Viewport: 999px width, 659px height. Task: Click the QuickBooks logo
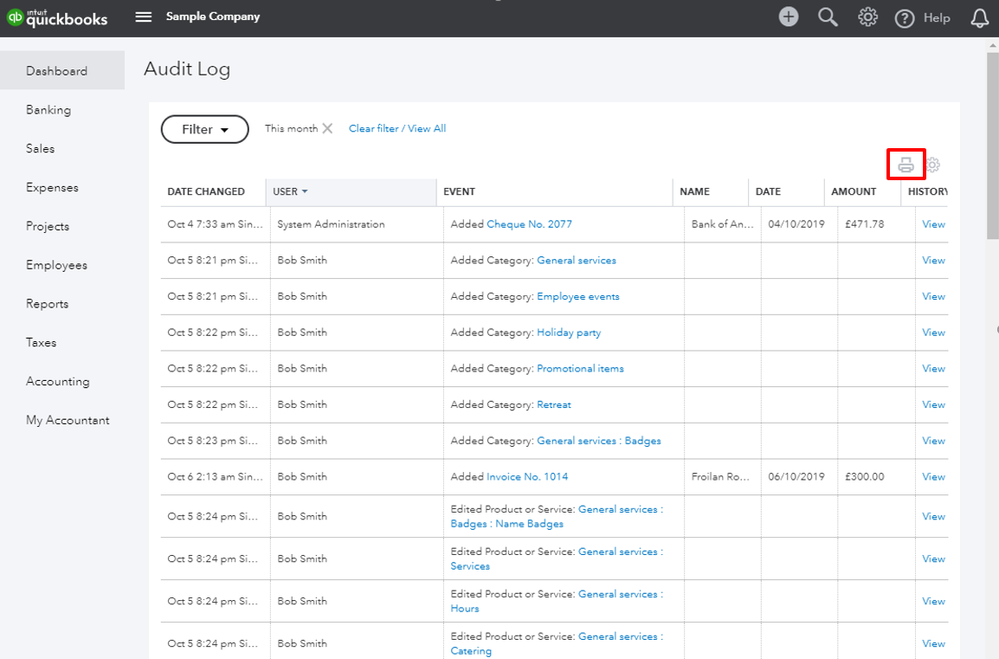[x=58, y=17]
